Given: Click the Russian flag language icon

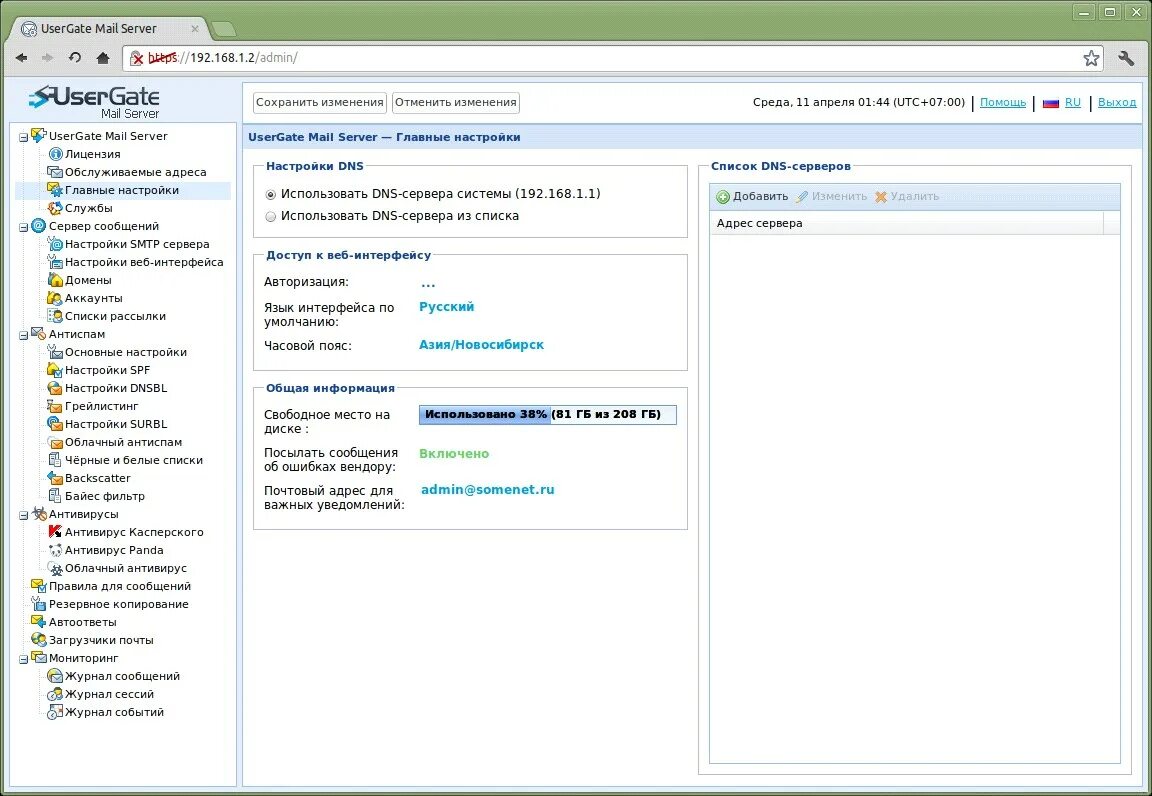Looking at the screenshot, I should (x=1051, y=103).
